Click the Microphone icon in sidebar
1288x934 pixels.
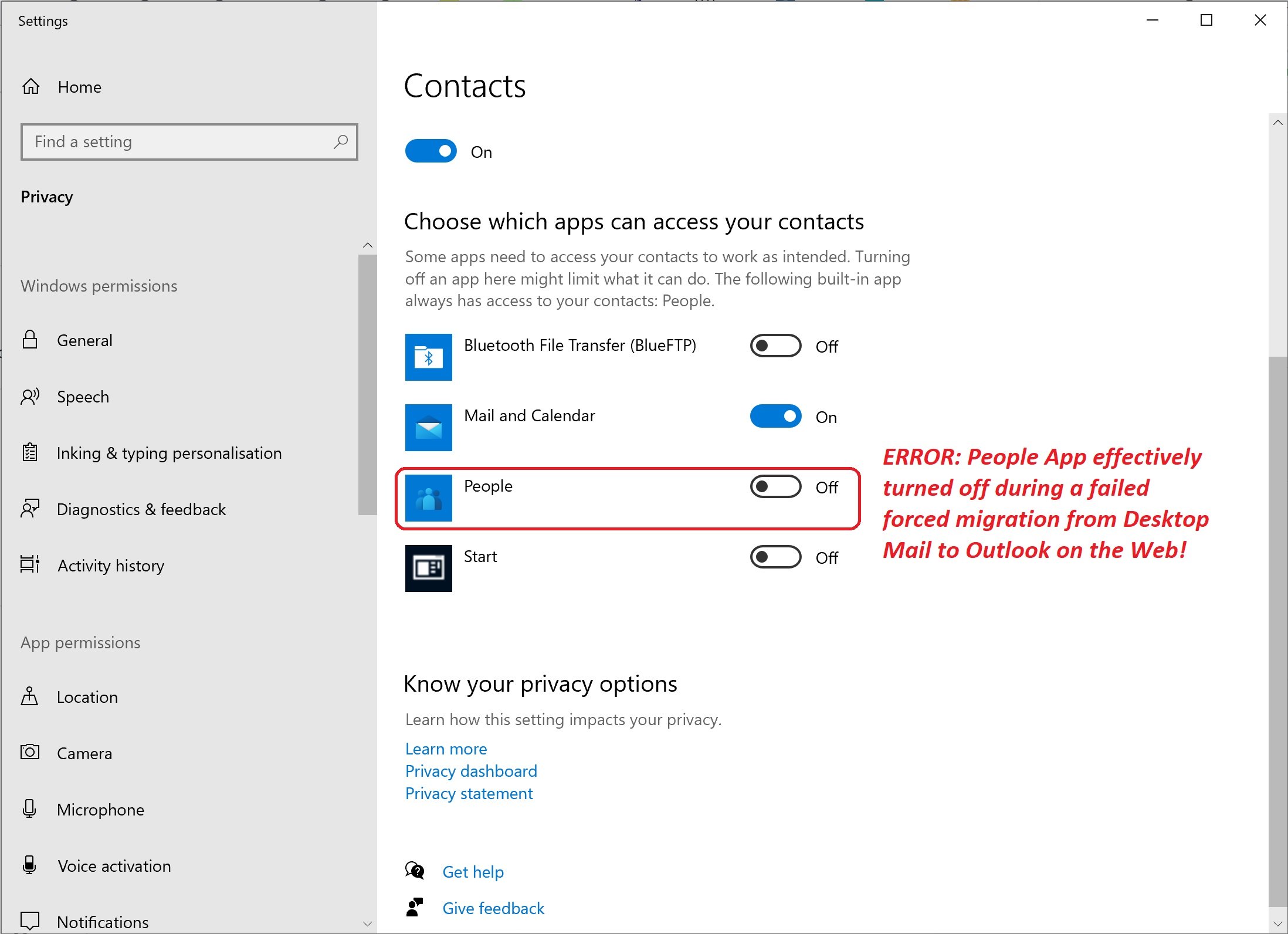click(x=29, y=809)
